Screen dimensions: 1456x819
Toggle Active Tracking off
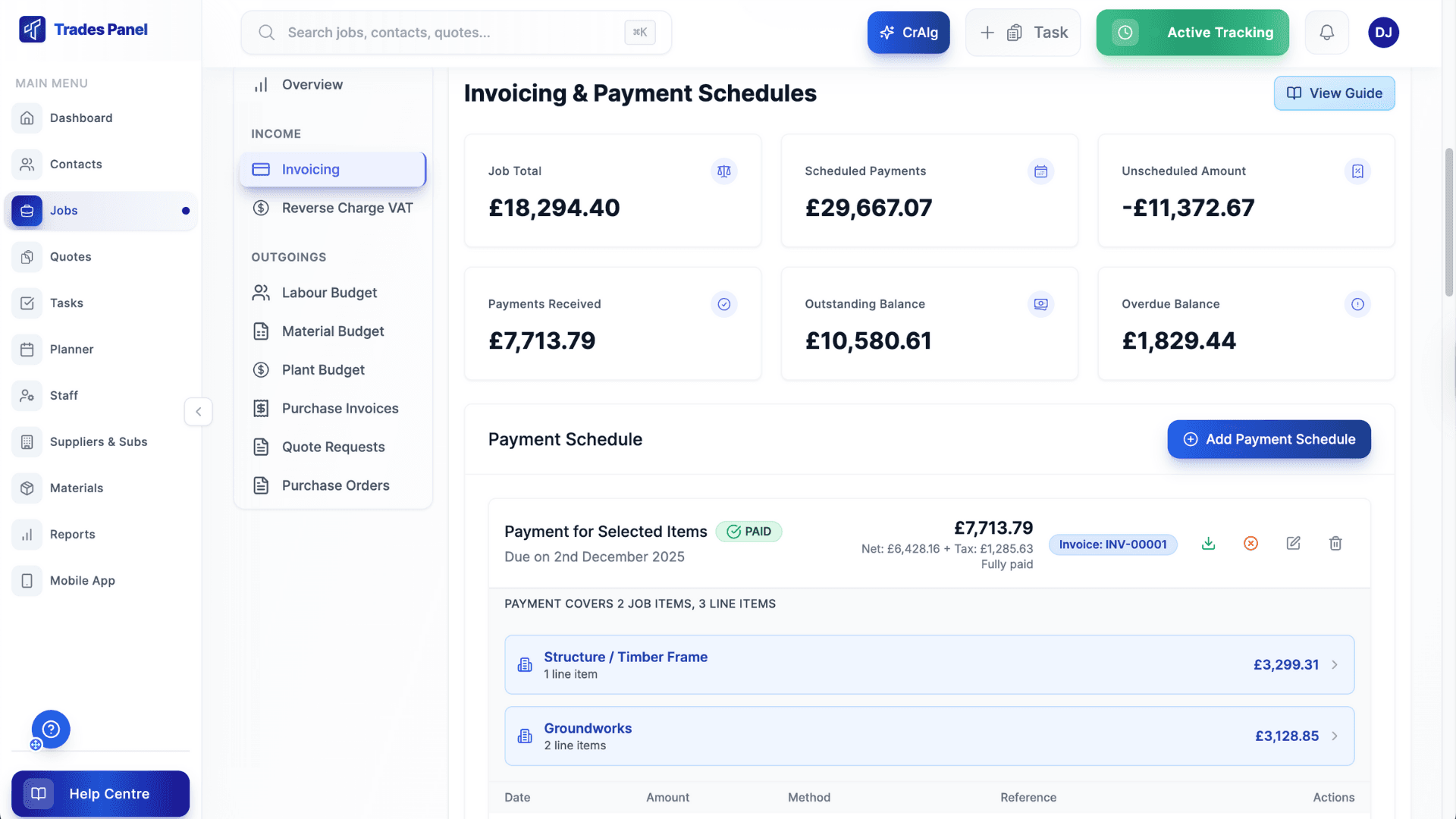(1192, 32)
